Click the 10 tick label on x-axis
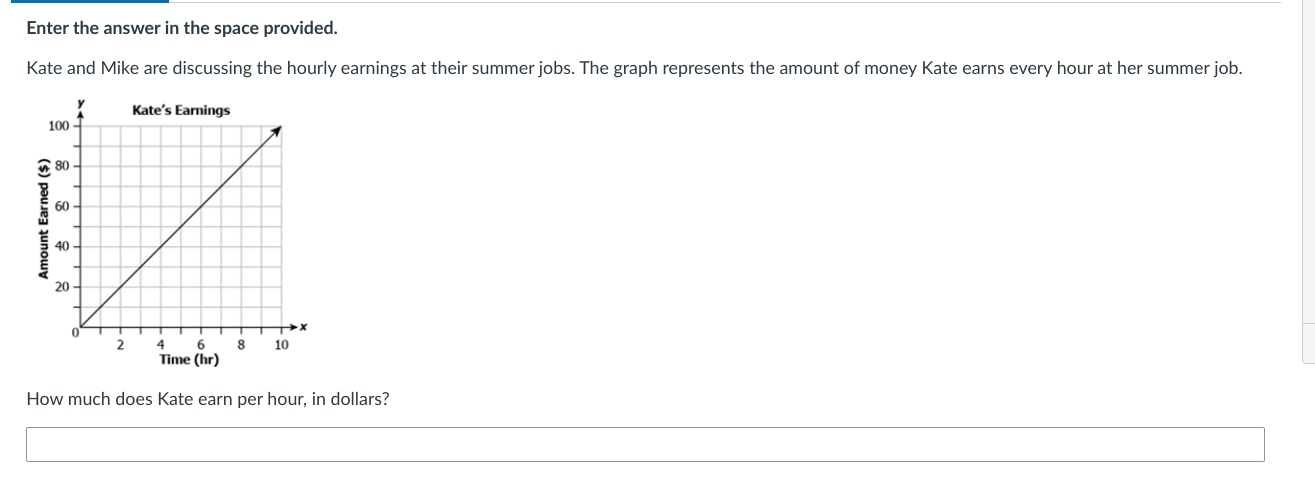 click(x=281, y=345)
